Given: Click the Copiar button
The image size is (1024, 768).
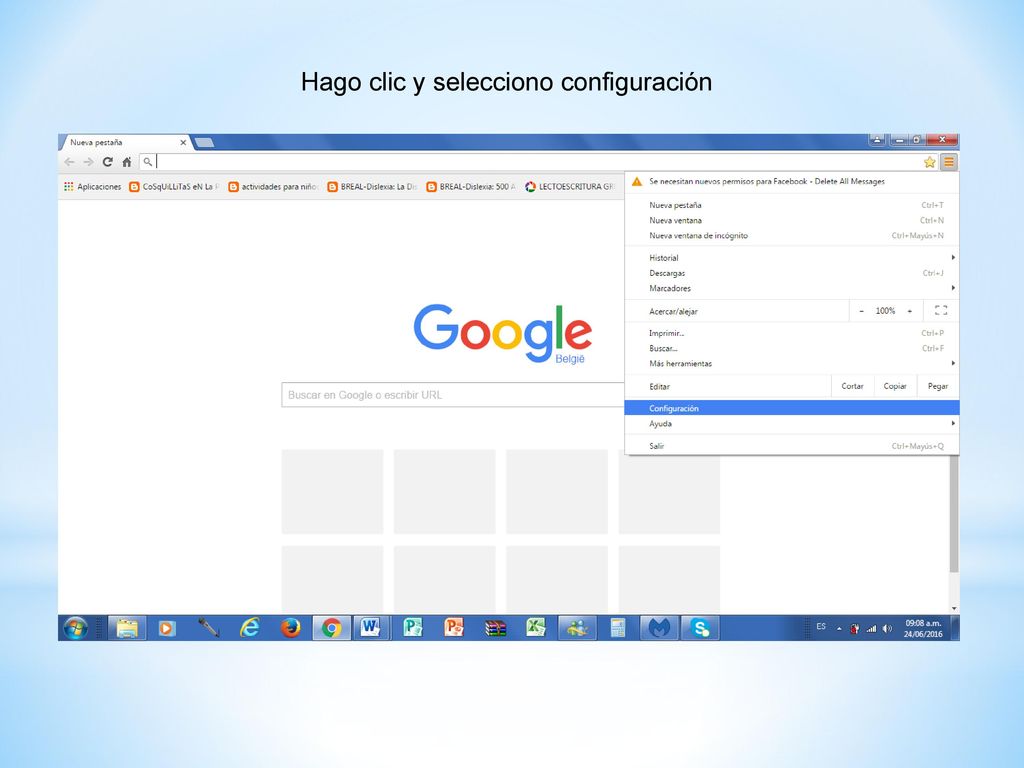Looking at the screenshot, I should [x=895, y=387].
